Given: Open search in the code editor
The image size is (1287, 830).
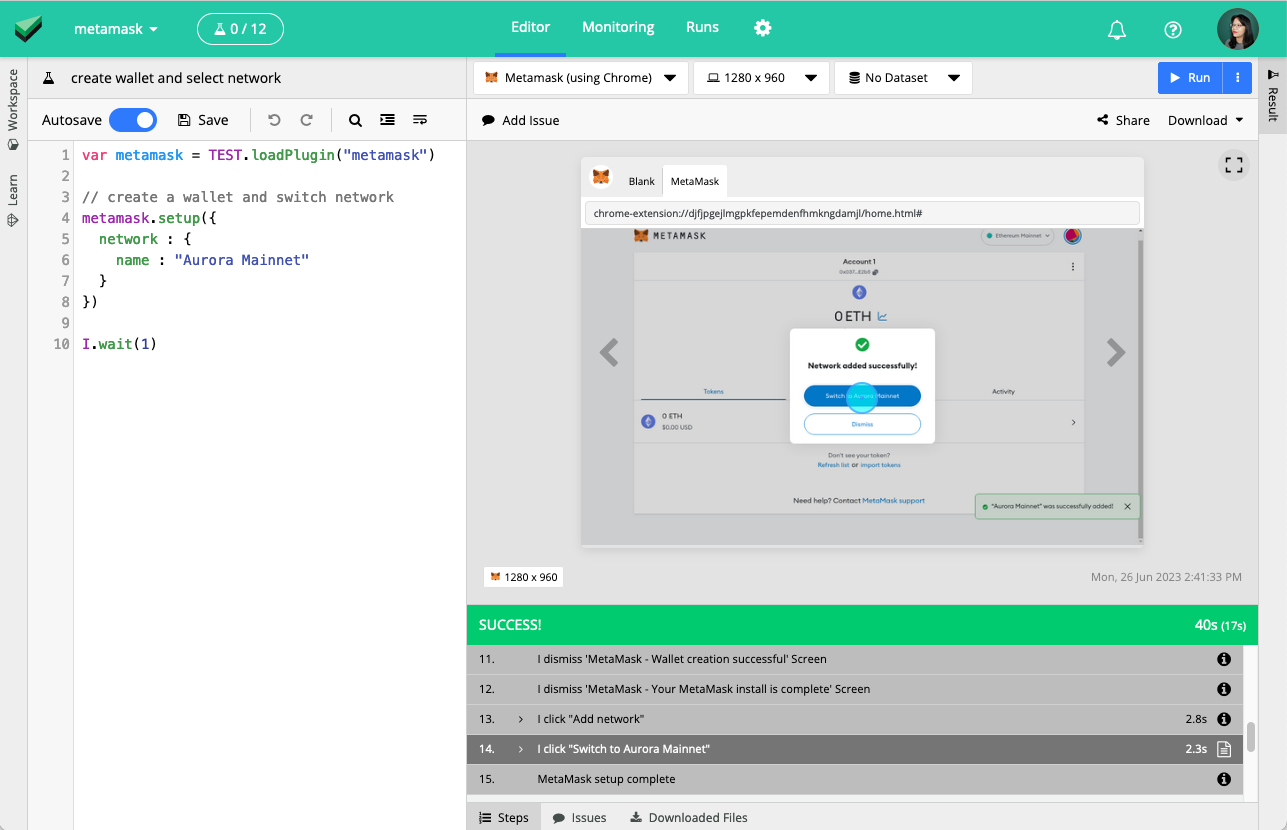Looking at the screenshot, I should coord(355,120).
